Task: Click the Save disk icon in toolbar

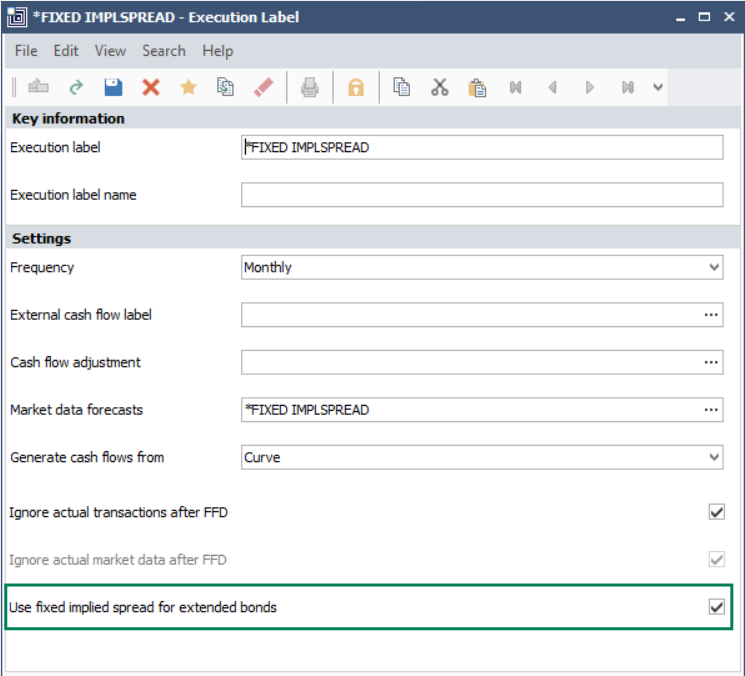Action: pos(113,88)
